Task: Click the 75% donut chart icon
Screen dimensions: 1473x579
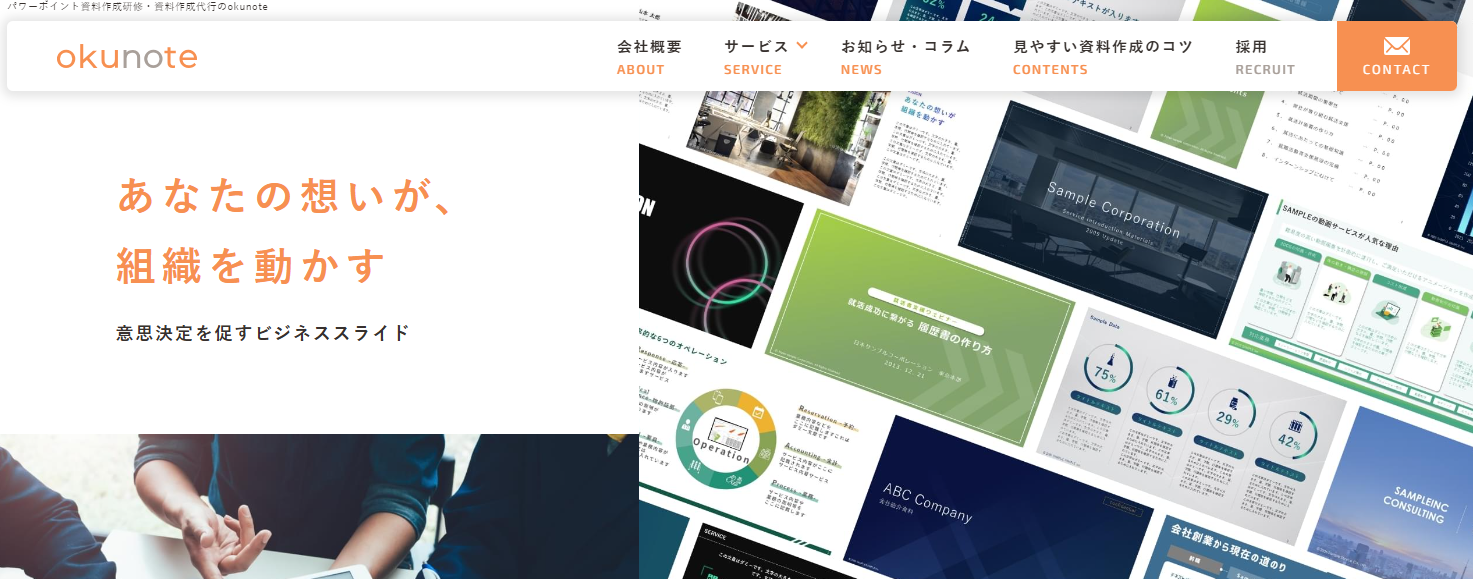Action: pyautogui.click(x=1106, y=372)
